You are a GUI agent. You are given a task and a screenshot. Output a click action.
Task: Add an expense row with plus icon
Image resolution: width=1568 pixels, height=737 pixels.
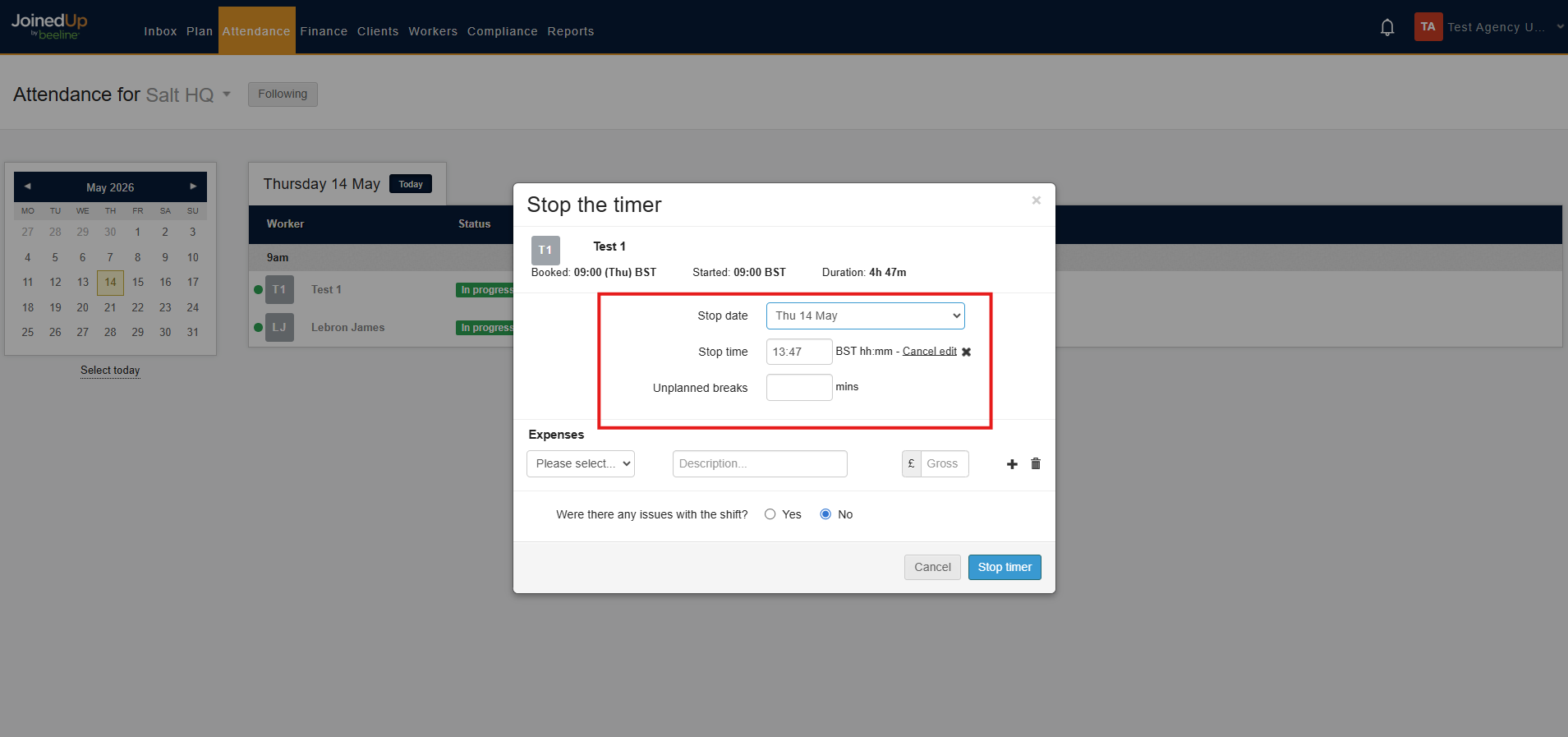[x=1012, y=464]
